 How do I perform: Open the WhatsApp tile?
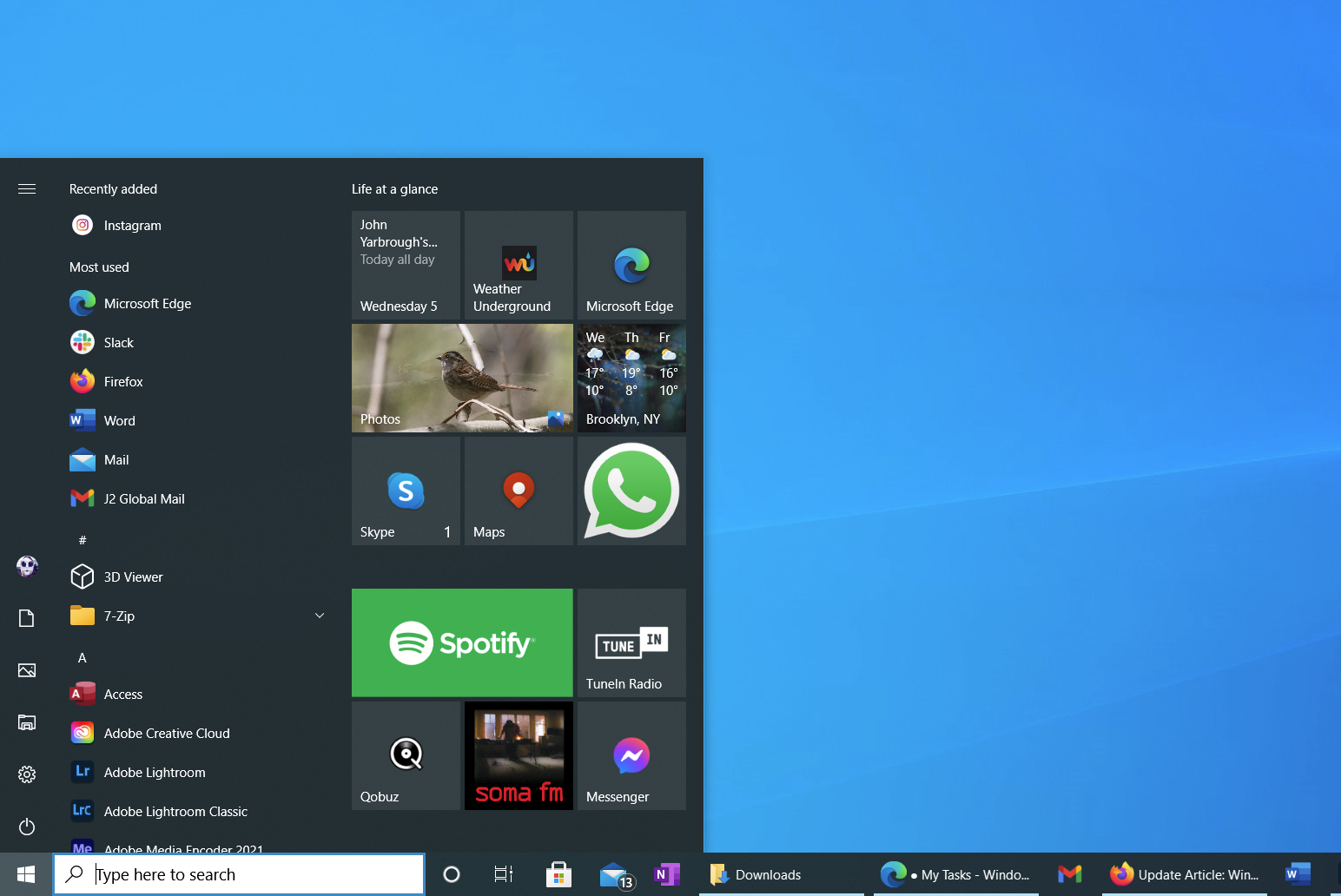click(x=631, y=491)
